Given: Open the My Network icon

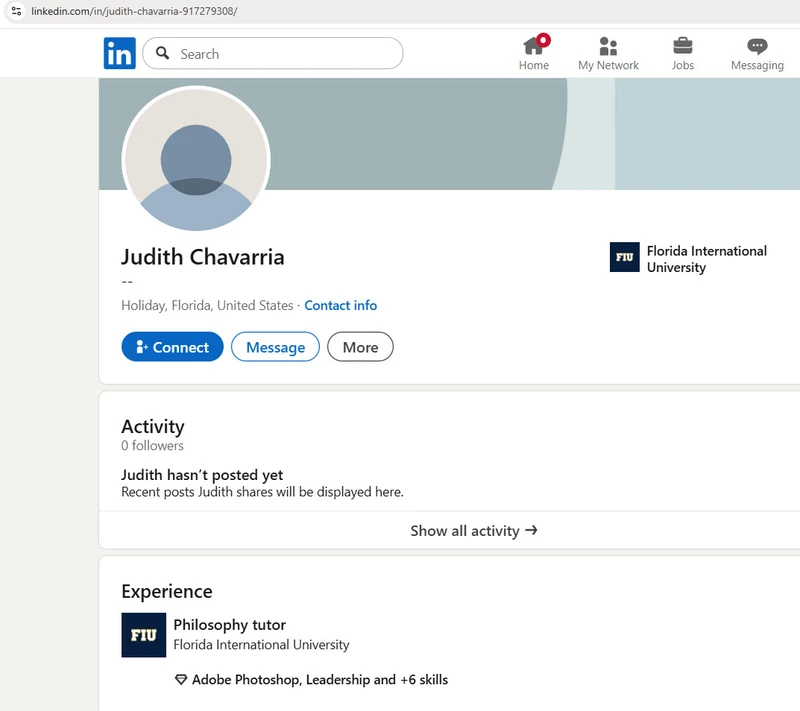Looking at the screenshot, I should (608, 46).
